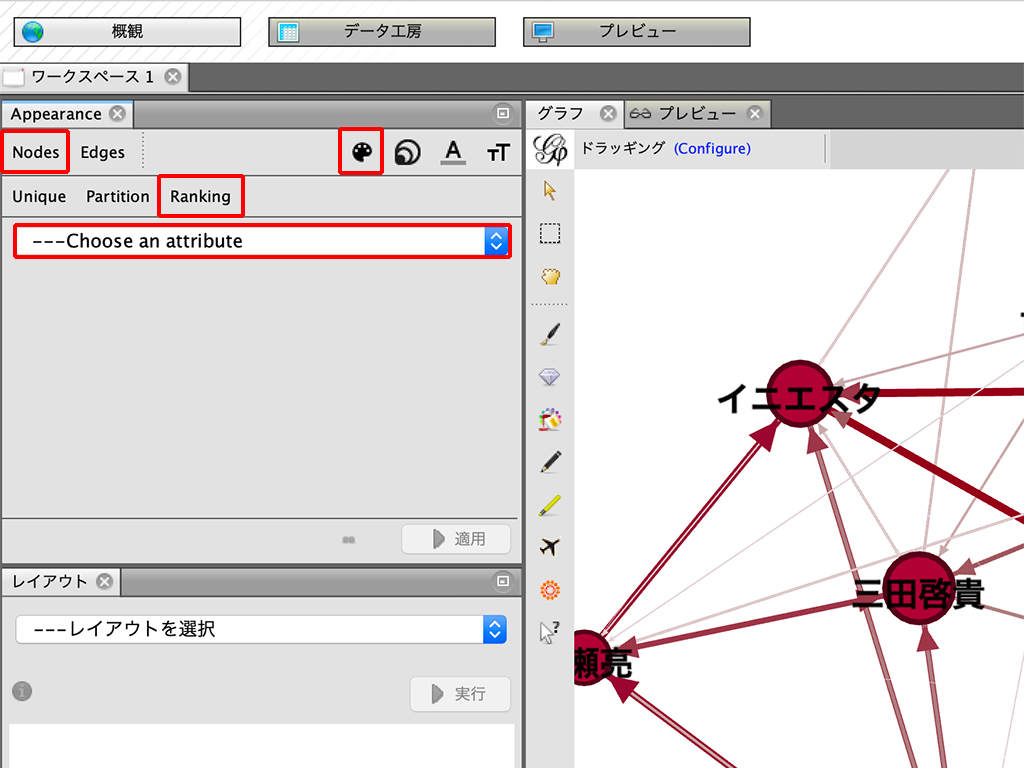Screen dimensions: 1024x768
Task: Click the node size circles icon
Action: pyautogui.click(x=407, y=152)
